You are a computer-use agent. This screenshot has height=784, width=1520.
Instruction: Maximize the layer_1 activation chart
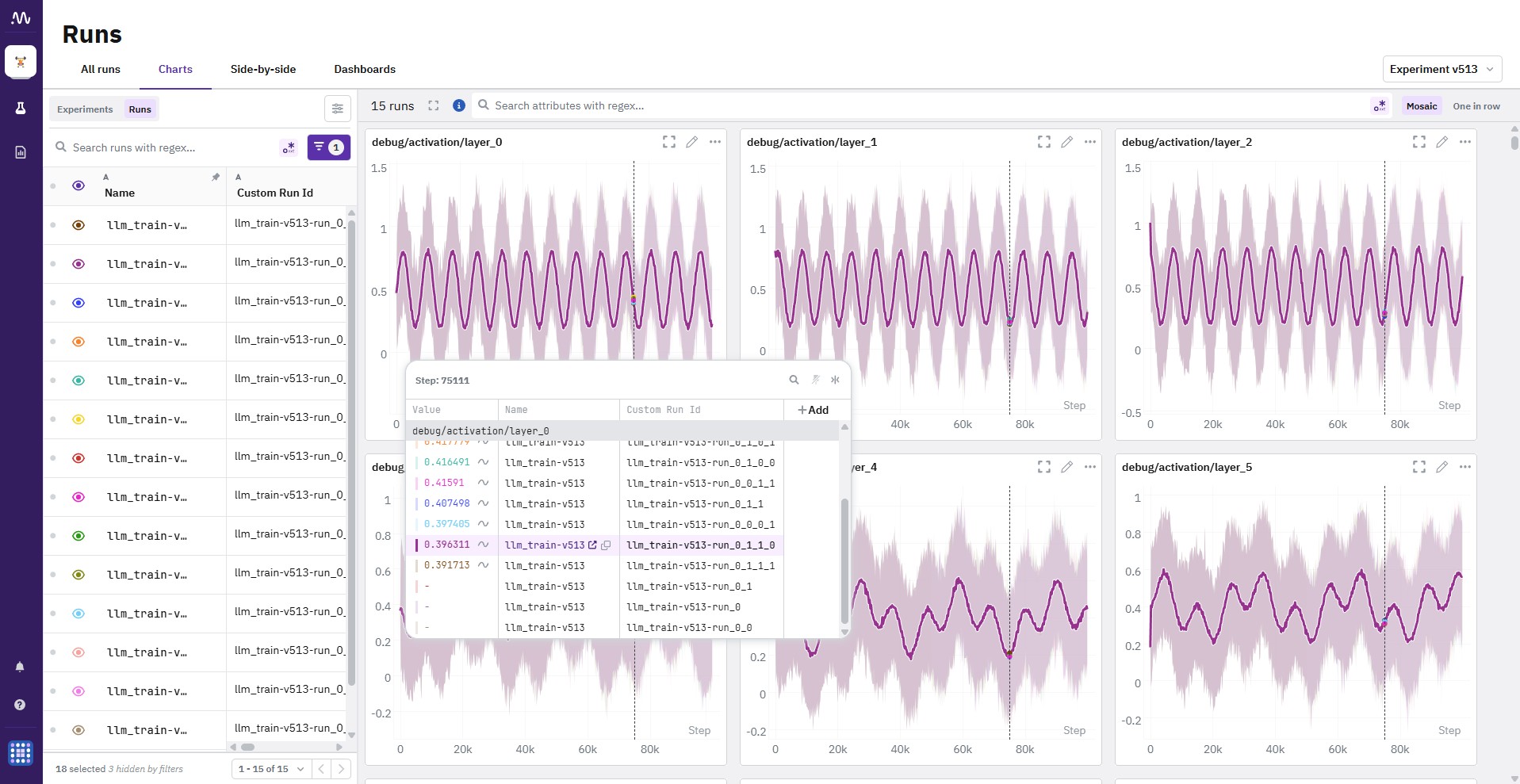(1044, 142)
